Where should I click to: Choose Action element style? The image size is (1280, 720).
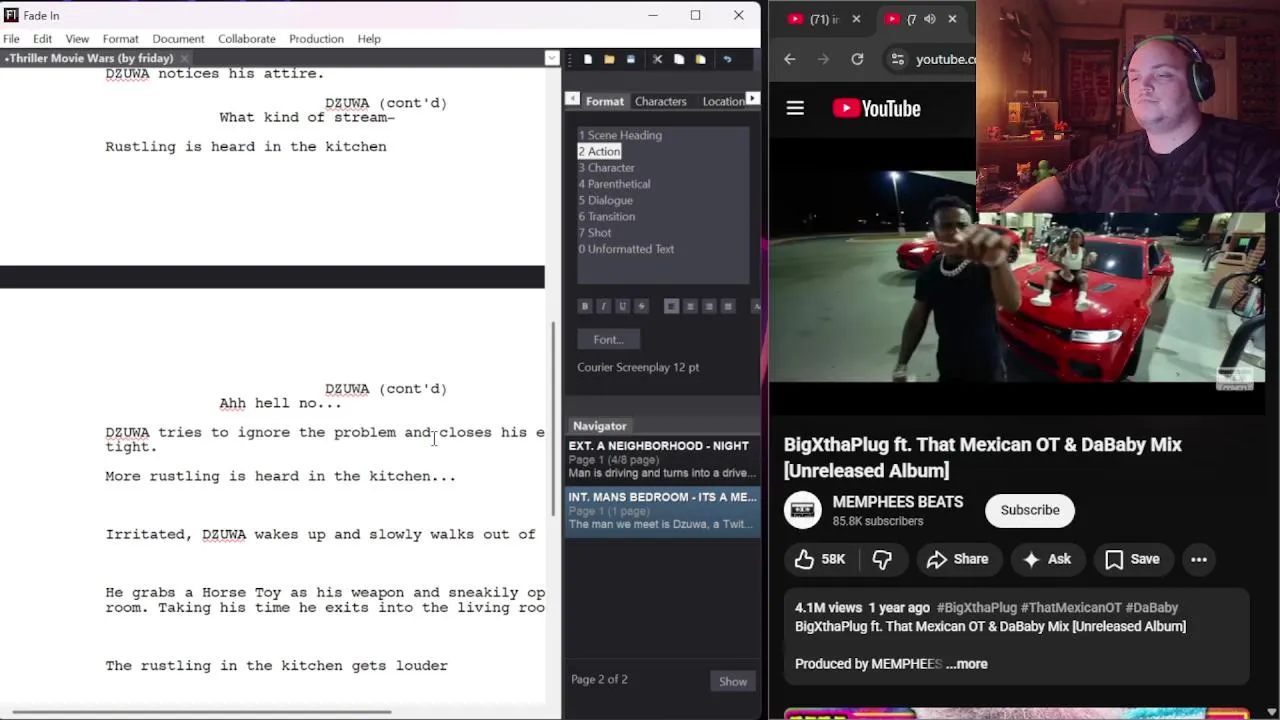(x=599, y=151)
